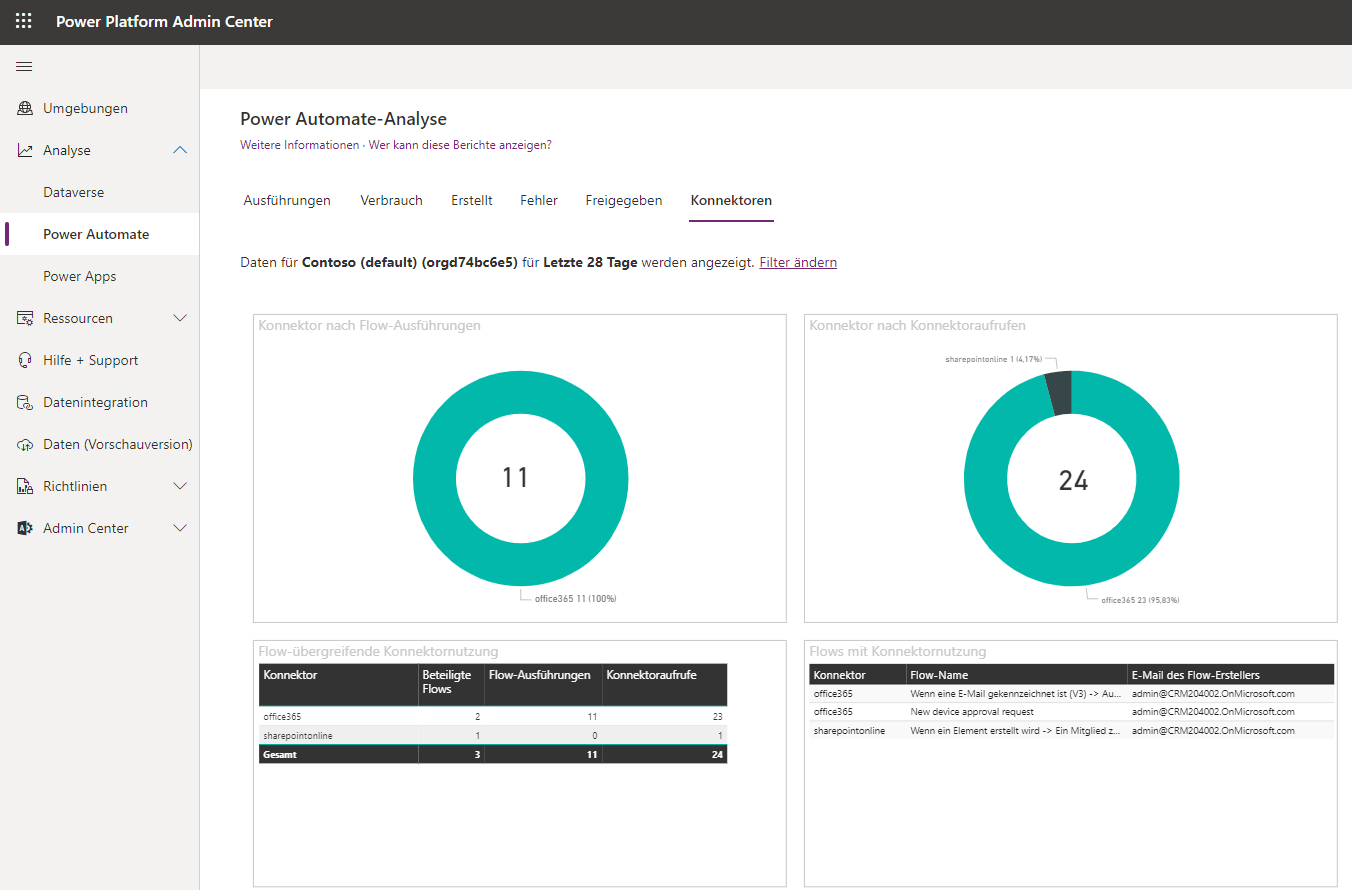Collapse the navigation hamburger menu
Screen dimensions: 1352x890
(24, 67)
